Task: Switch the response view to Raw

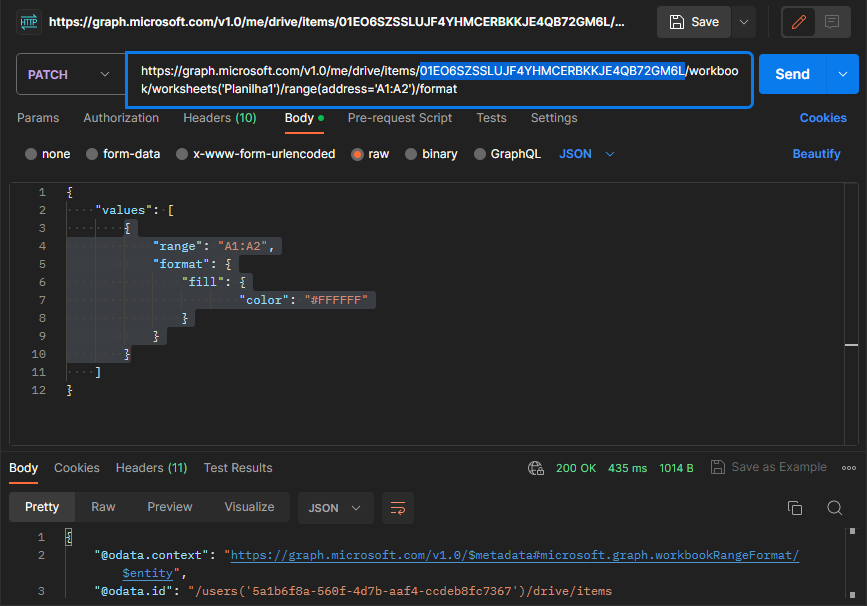Action: point(103,507)
